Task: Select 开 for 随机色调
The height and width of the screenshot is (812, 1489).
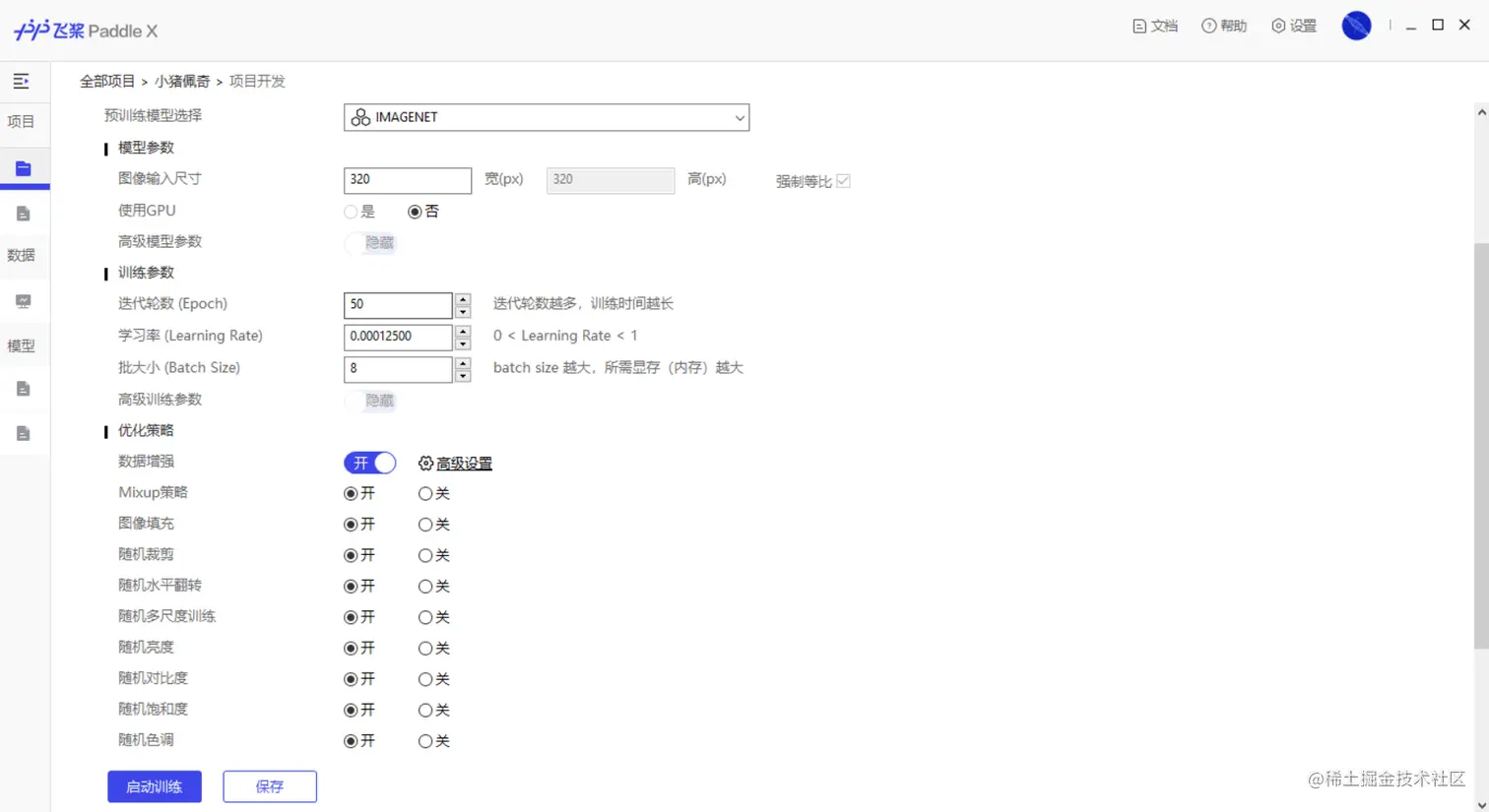Action: click(351, 741)
